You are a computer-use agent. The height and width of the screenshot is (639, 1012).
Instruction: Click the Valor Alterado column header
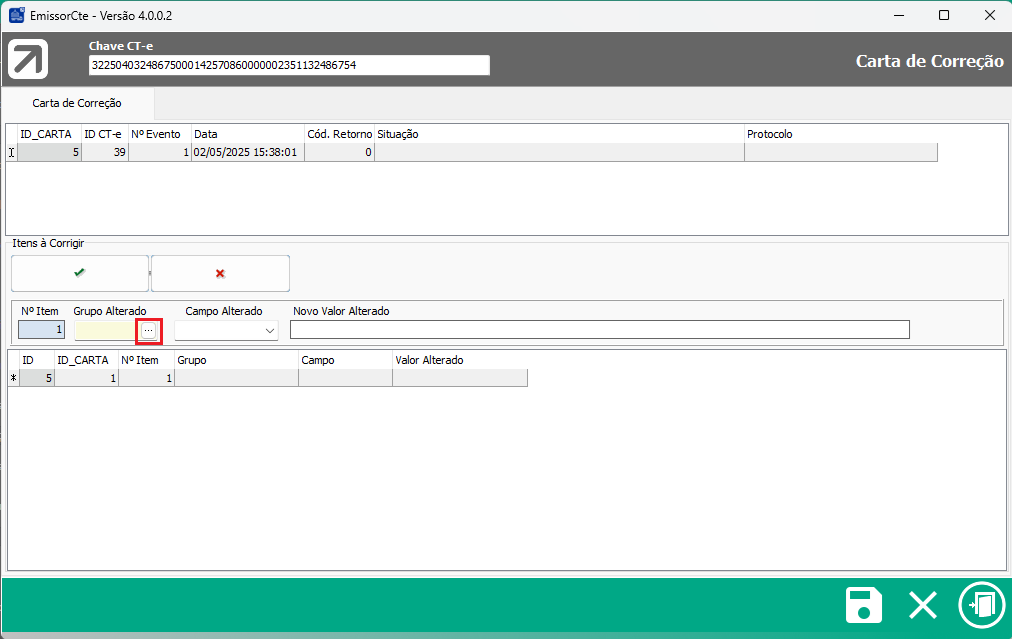(x=458, y=360)
